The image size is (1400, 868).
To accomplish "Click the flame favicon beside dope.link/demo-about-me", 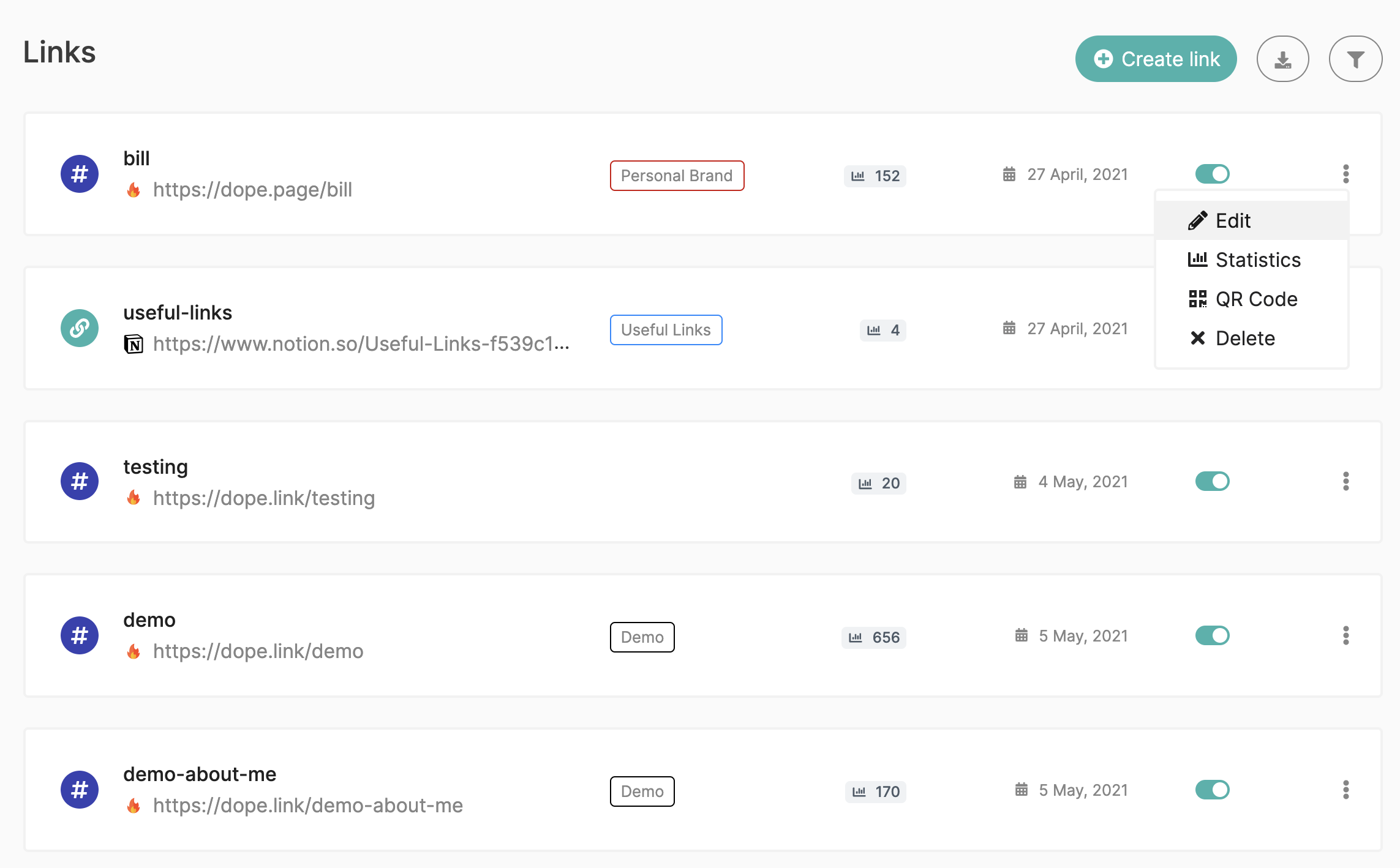I will [134, 806].
